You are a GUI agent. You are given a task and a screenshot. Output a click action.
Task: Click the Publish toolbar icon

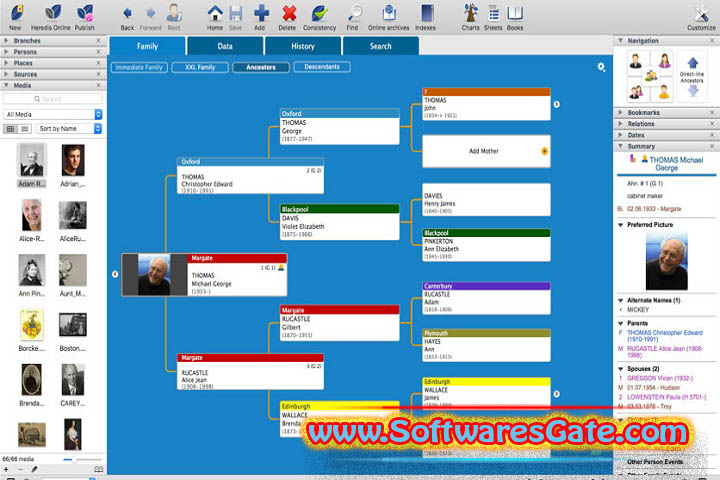[x=85, y=13]
